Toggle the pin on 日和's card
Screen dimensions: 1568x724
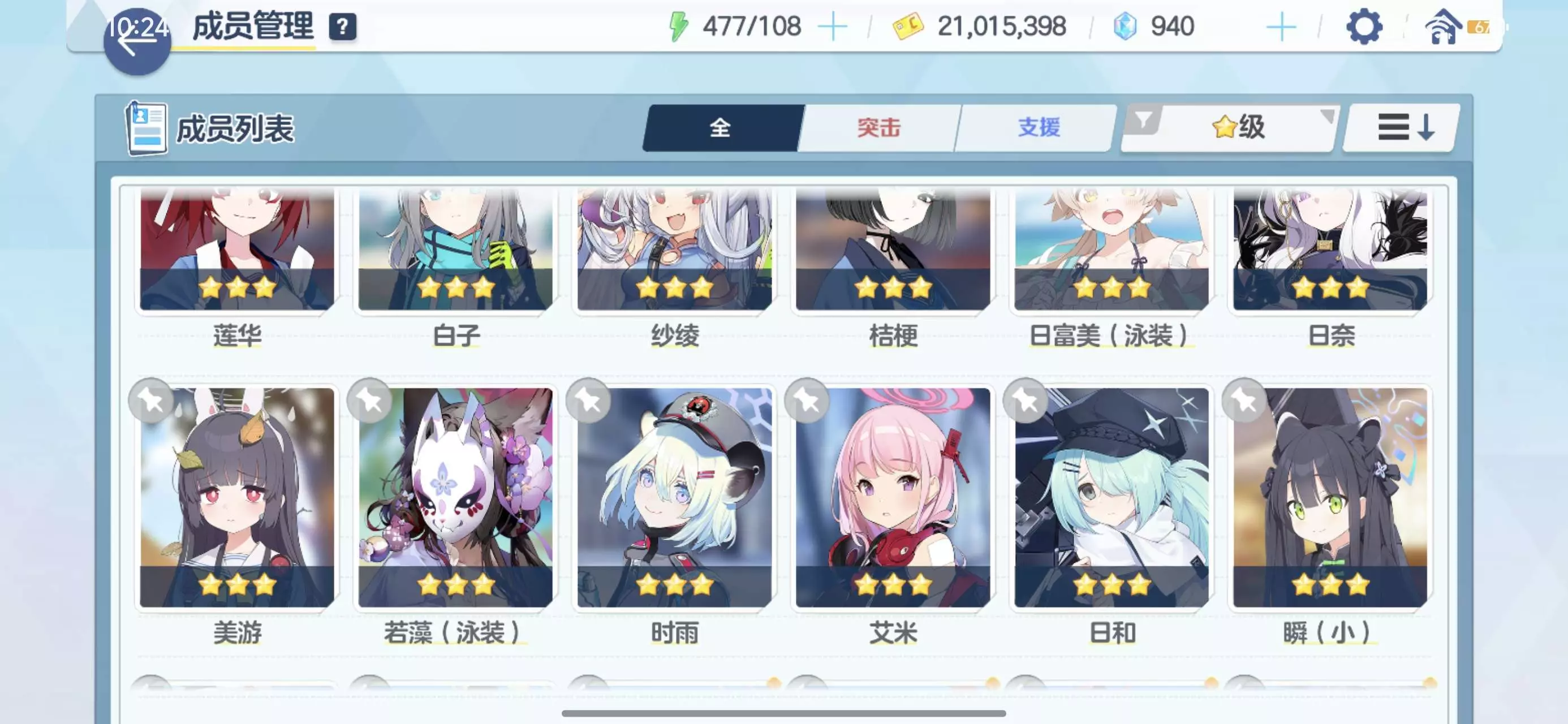(x=1026, y=400)
